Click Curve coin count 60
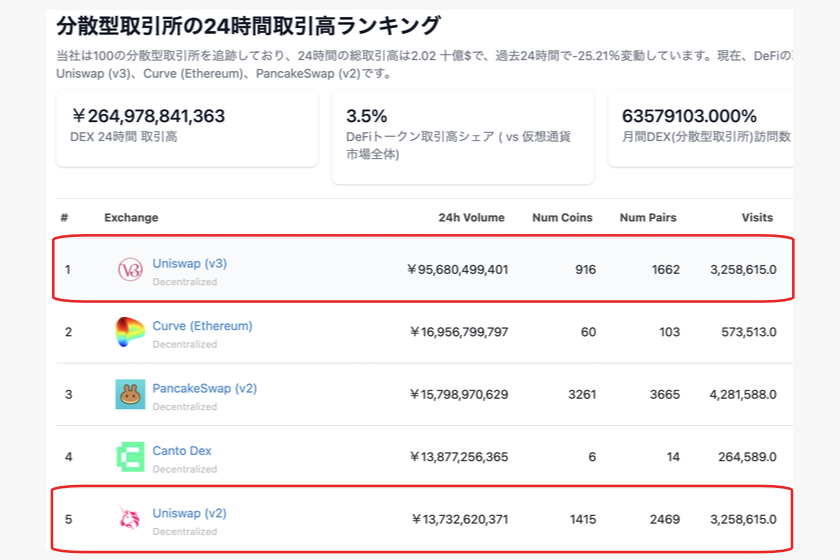 click(588, 332)
